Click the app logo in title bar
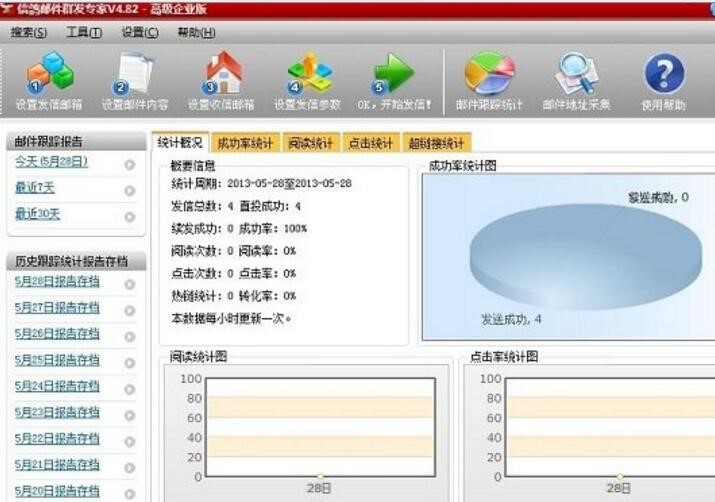 6,9
